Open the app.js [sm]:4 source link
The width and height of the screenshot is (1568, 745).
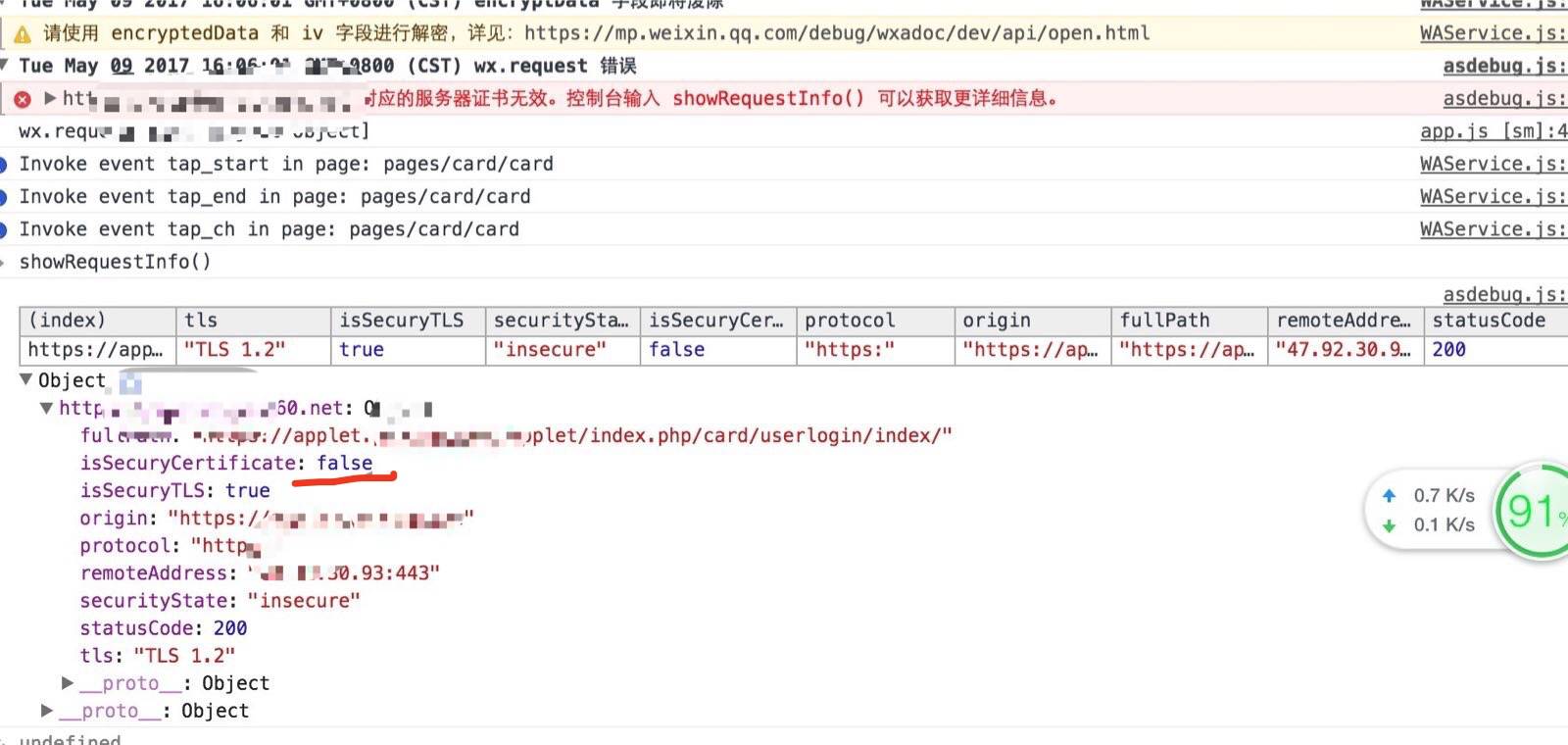coord(1494,130)
